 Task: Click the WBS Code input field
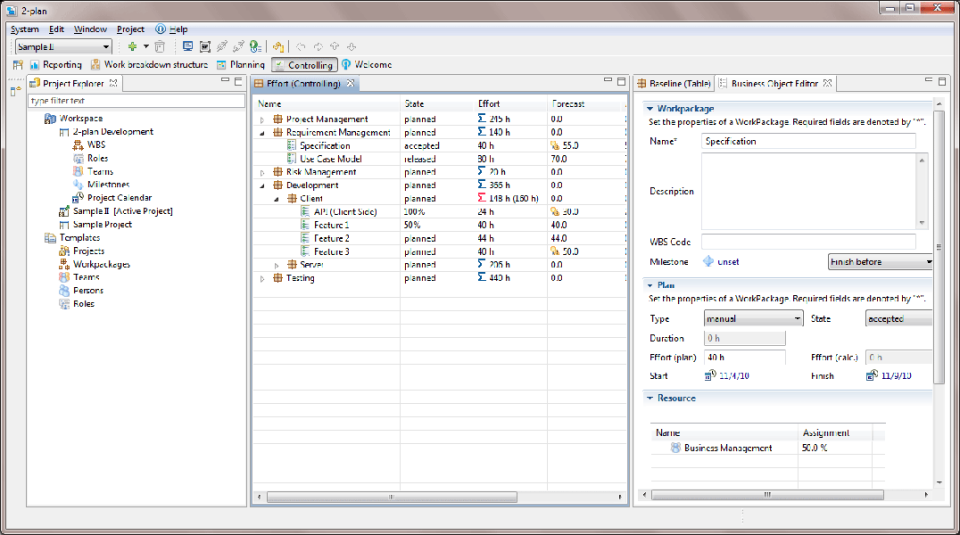(808, 242)
